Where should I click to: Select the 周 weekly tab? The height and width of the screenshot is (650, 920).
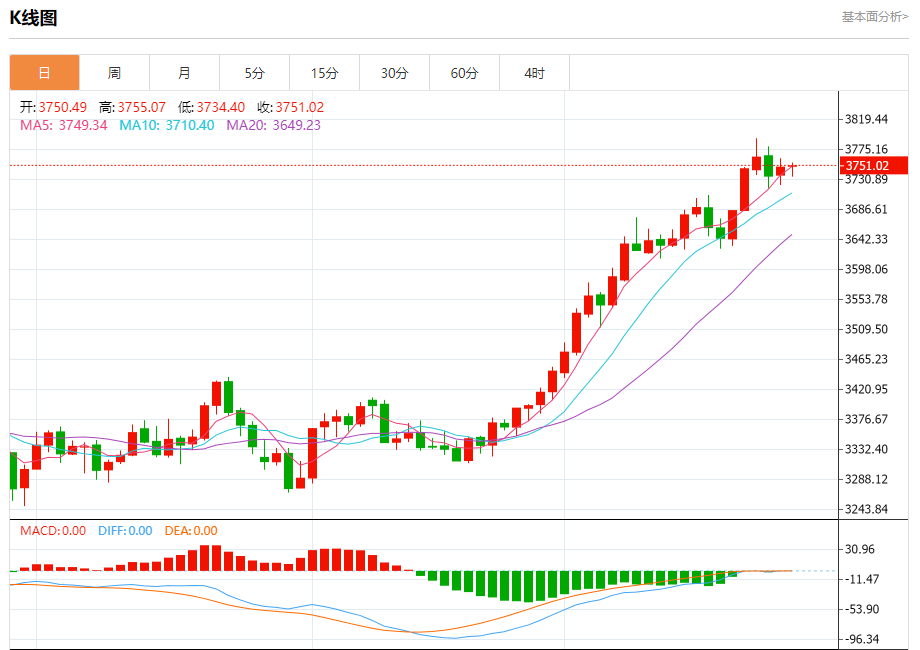pyautogui.click(x=114, y=73)
